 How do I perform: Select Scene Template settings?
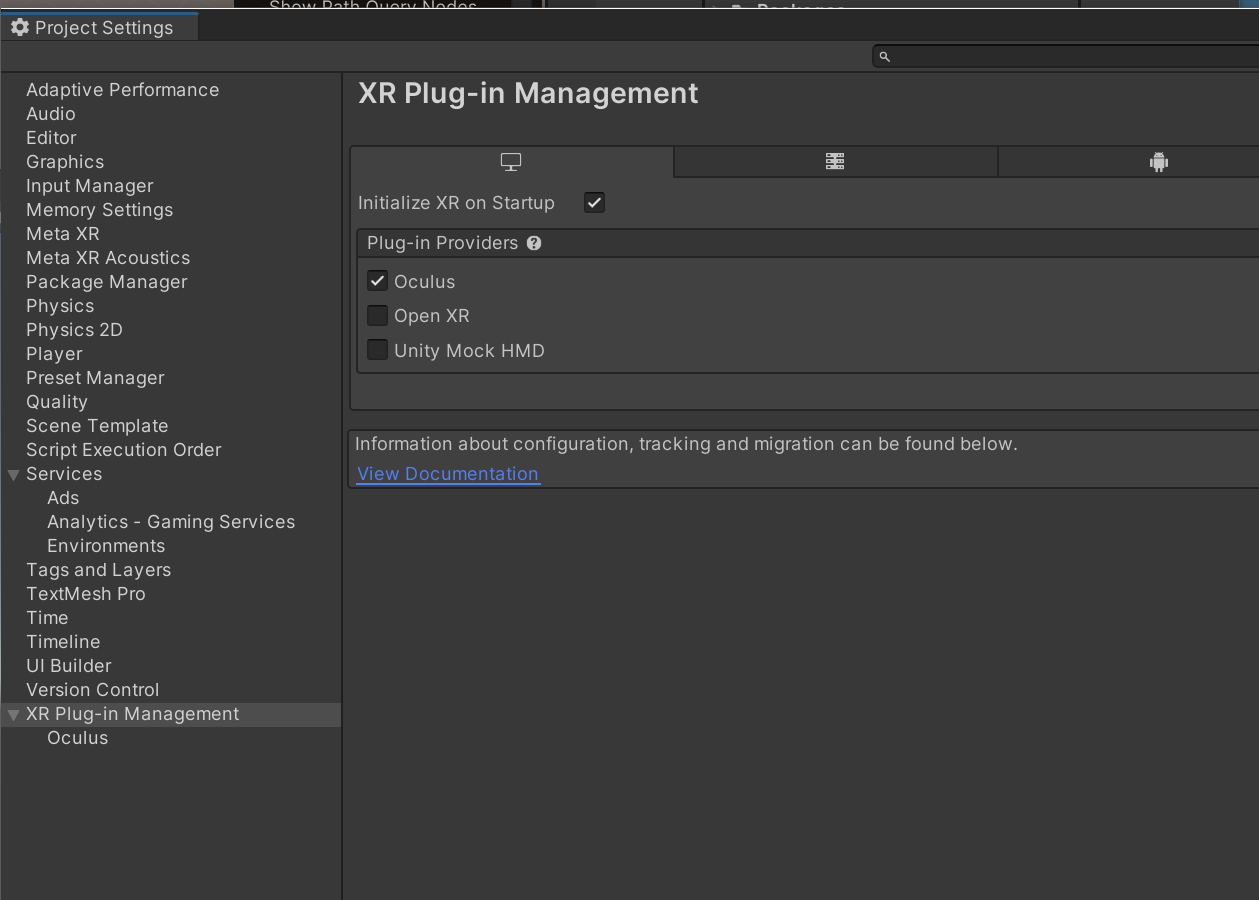(97, 426)
